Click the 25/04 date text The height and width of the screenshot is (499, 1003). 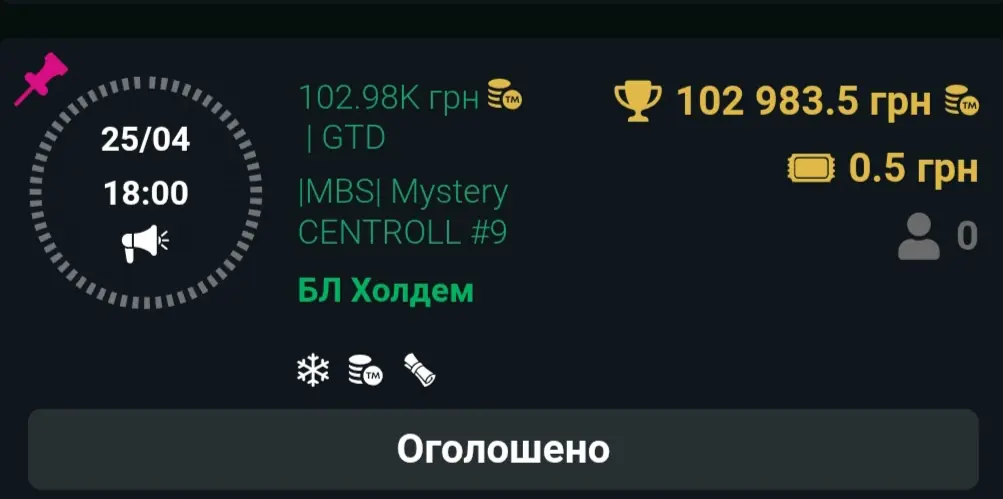[x=146, y=140]
